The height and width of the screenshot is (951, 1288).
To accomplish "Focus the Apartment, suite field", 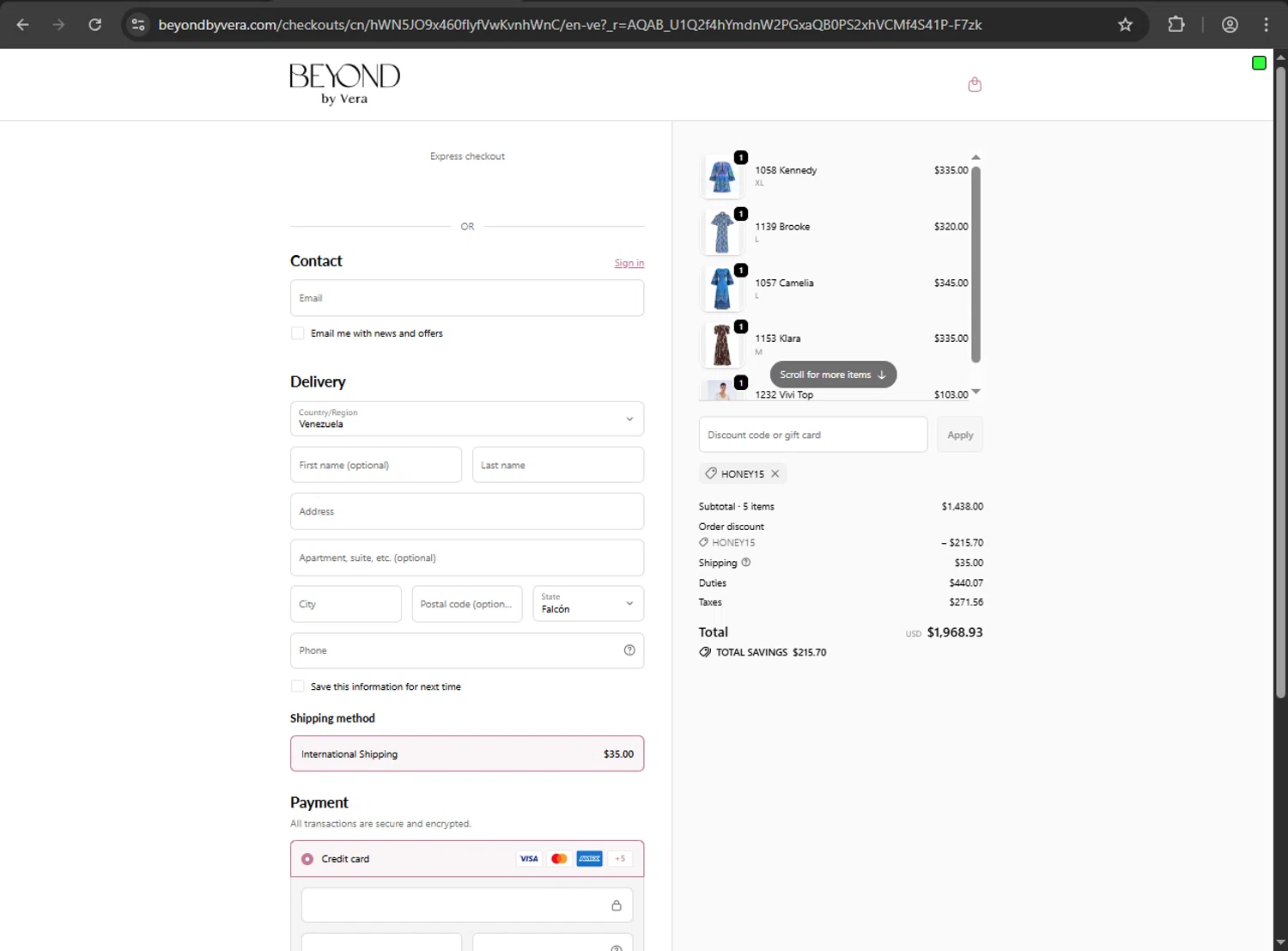I will click(467, 558).
